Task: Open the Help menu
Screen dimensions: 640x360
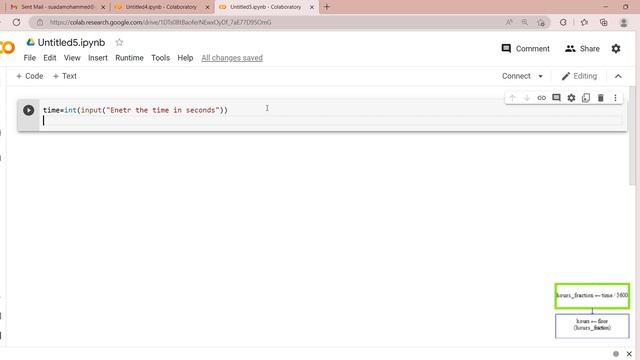Action: pyautogui.click(x=185, y=58)
